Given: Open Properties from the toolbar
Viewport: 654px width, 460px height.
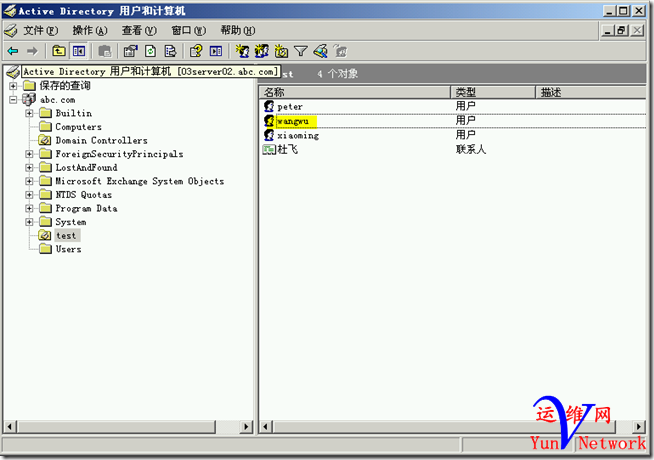Looking at the screenshot, I should (x=131, y=51).
